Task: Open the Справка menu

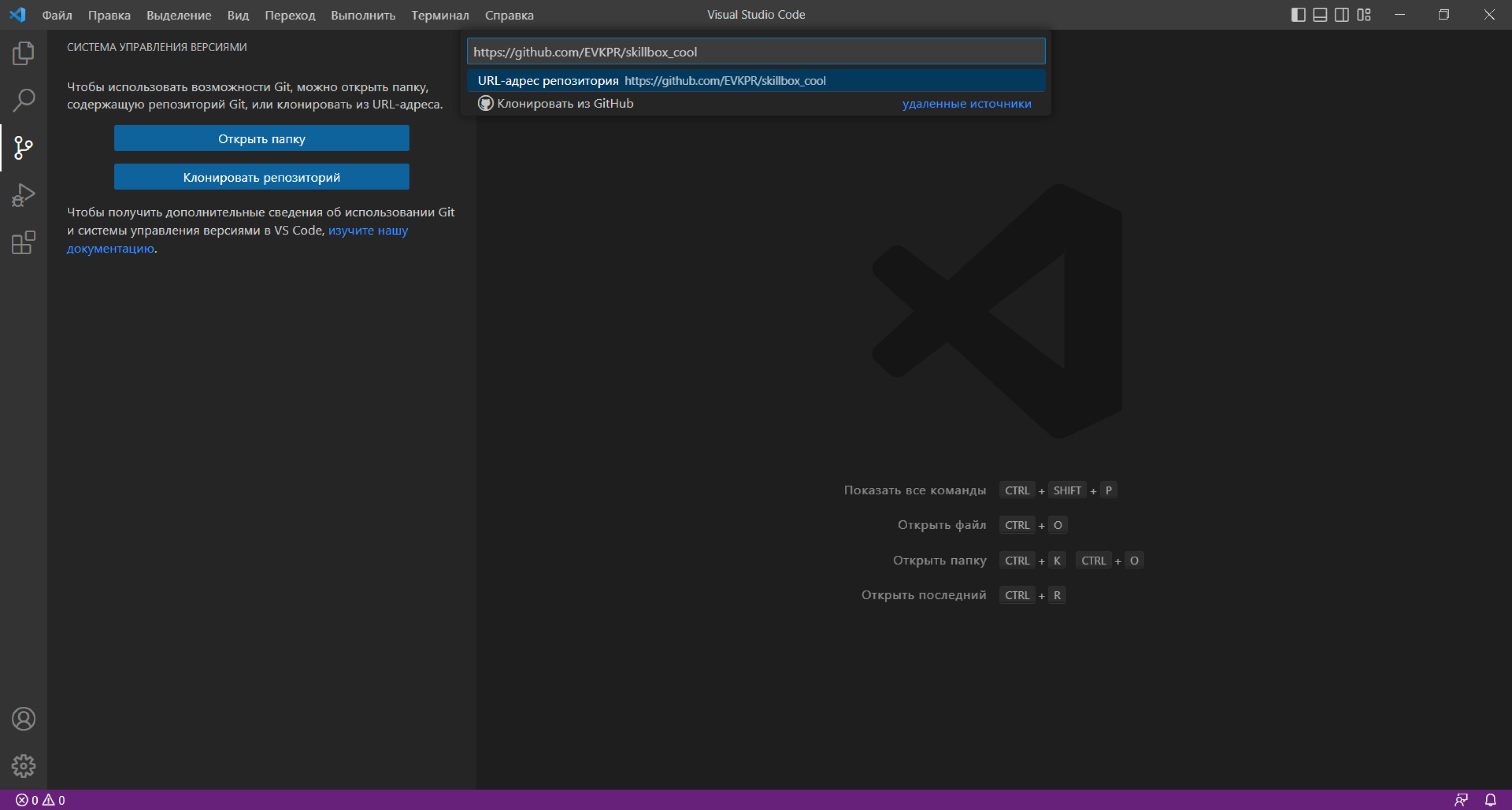Action: [x=510, y=15]
